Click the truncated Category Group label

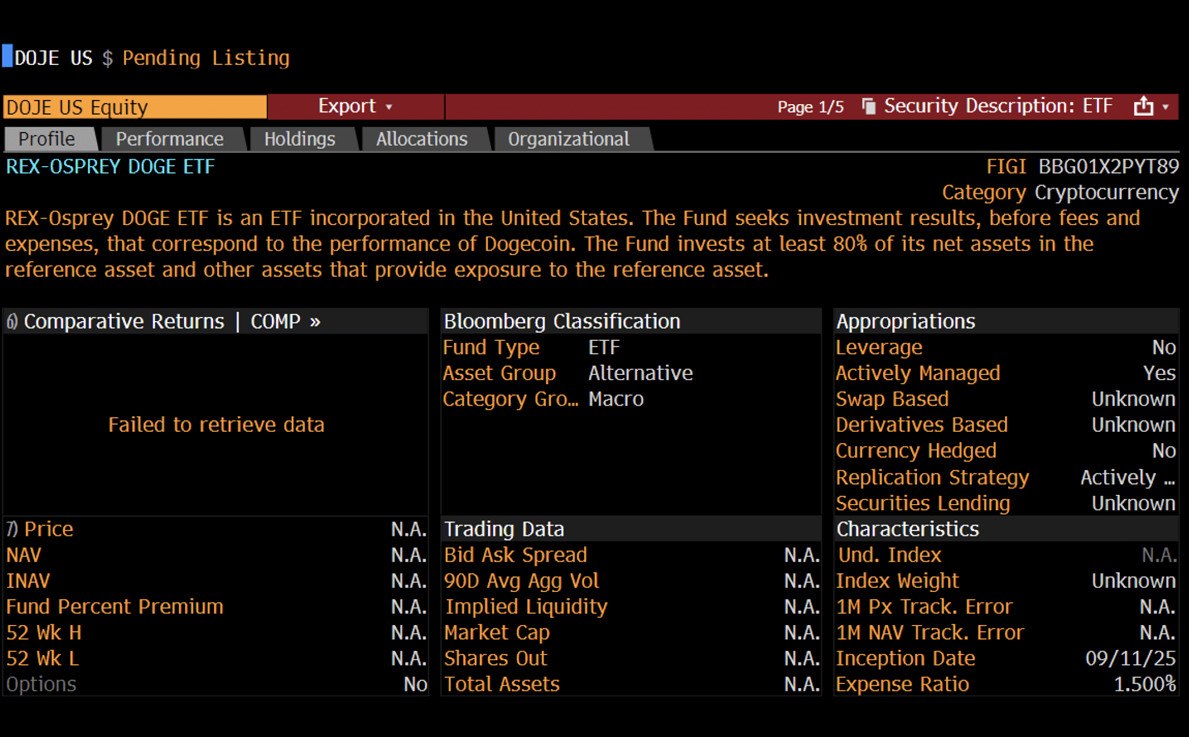click(x=510, y=399)
